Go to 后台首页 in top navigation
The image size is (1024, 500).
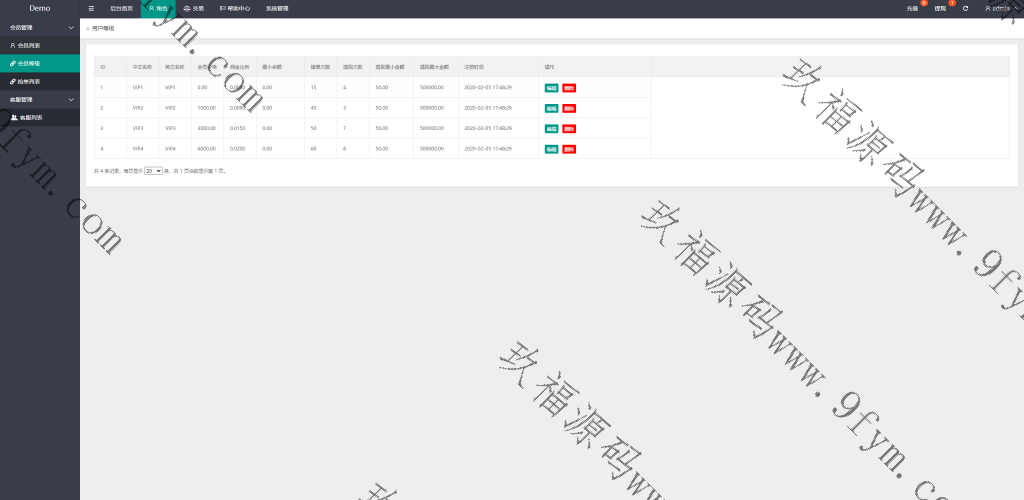coord(121,8)
